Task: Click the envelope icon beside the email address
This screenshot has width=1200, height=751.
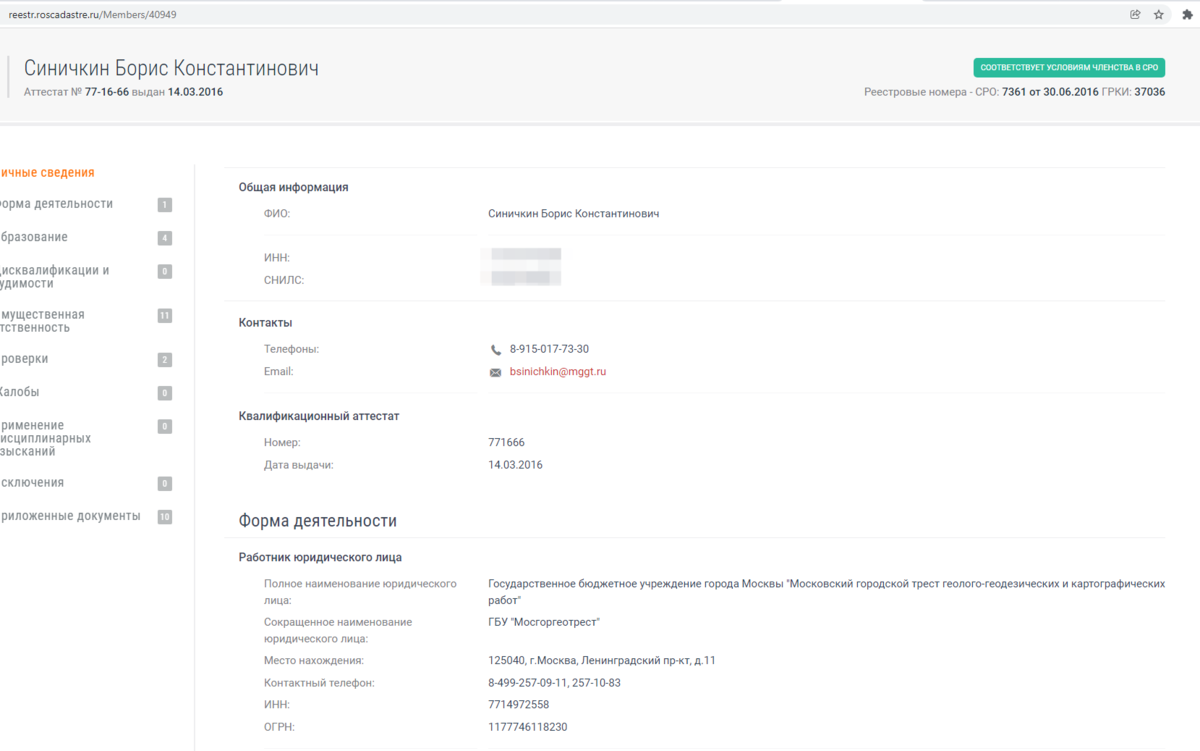Action: pos(495,372)
